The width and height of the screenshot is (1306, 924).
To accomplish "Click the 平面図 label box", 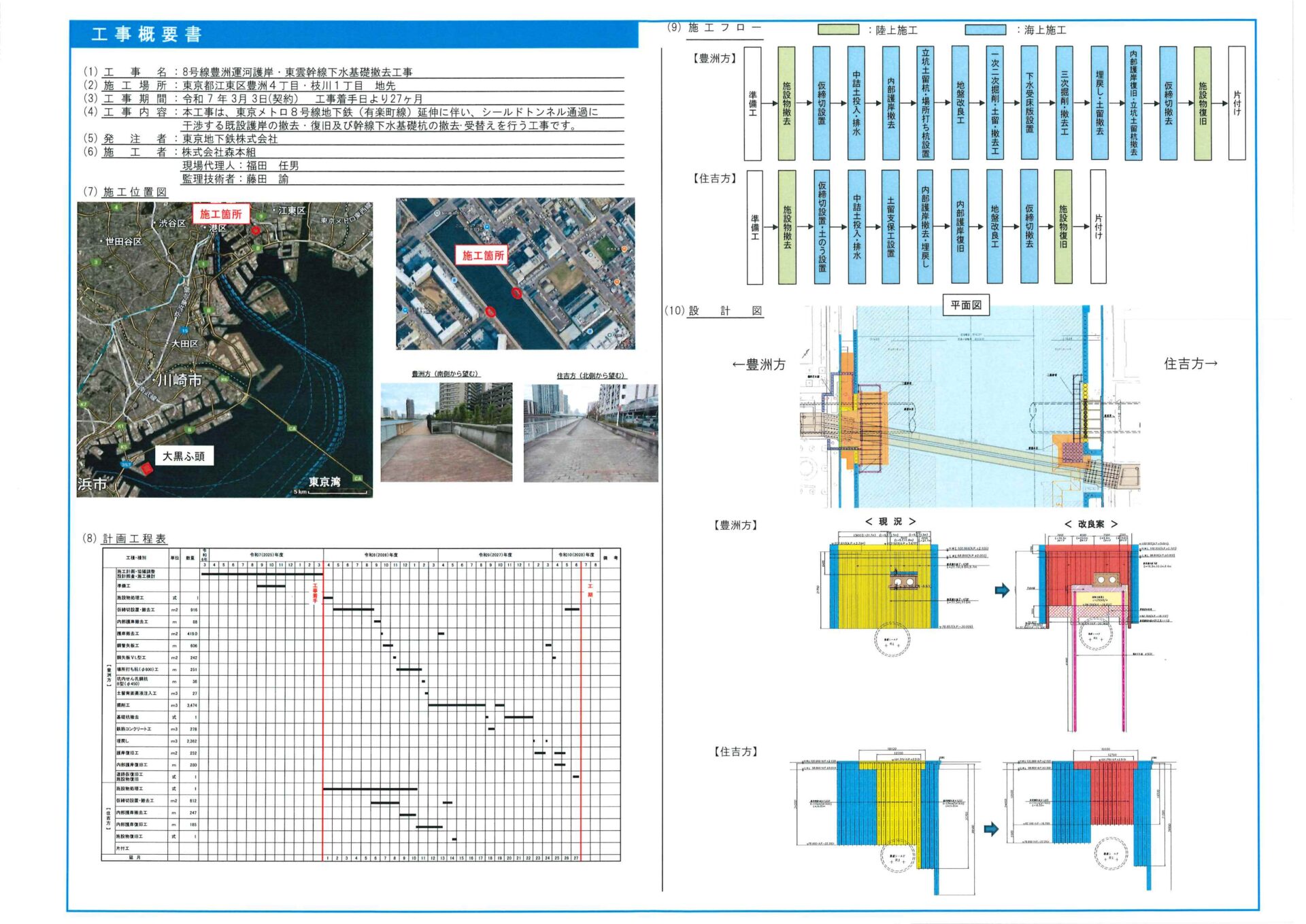I will (x=966, y=305).
